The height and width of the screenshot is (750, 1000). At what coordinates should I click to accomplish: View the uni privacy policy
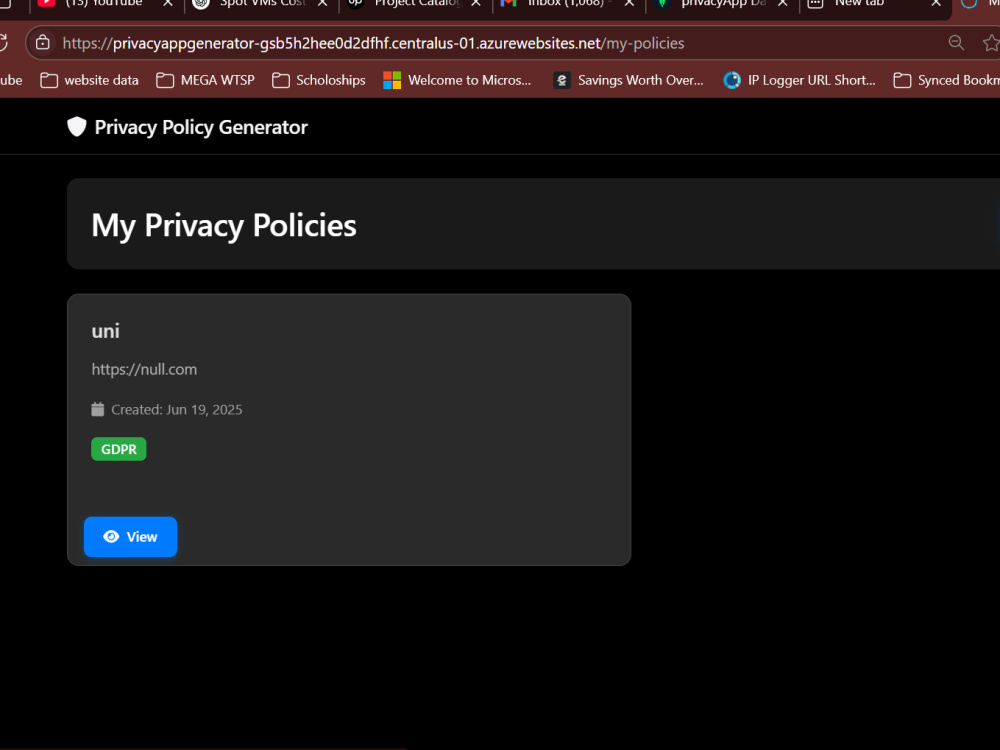coord(130,536)
